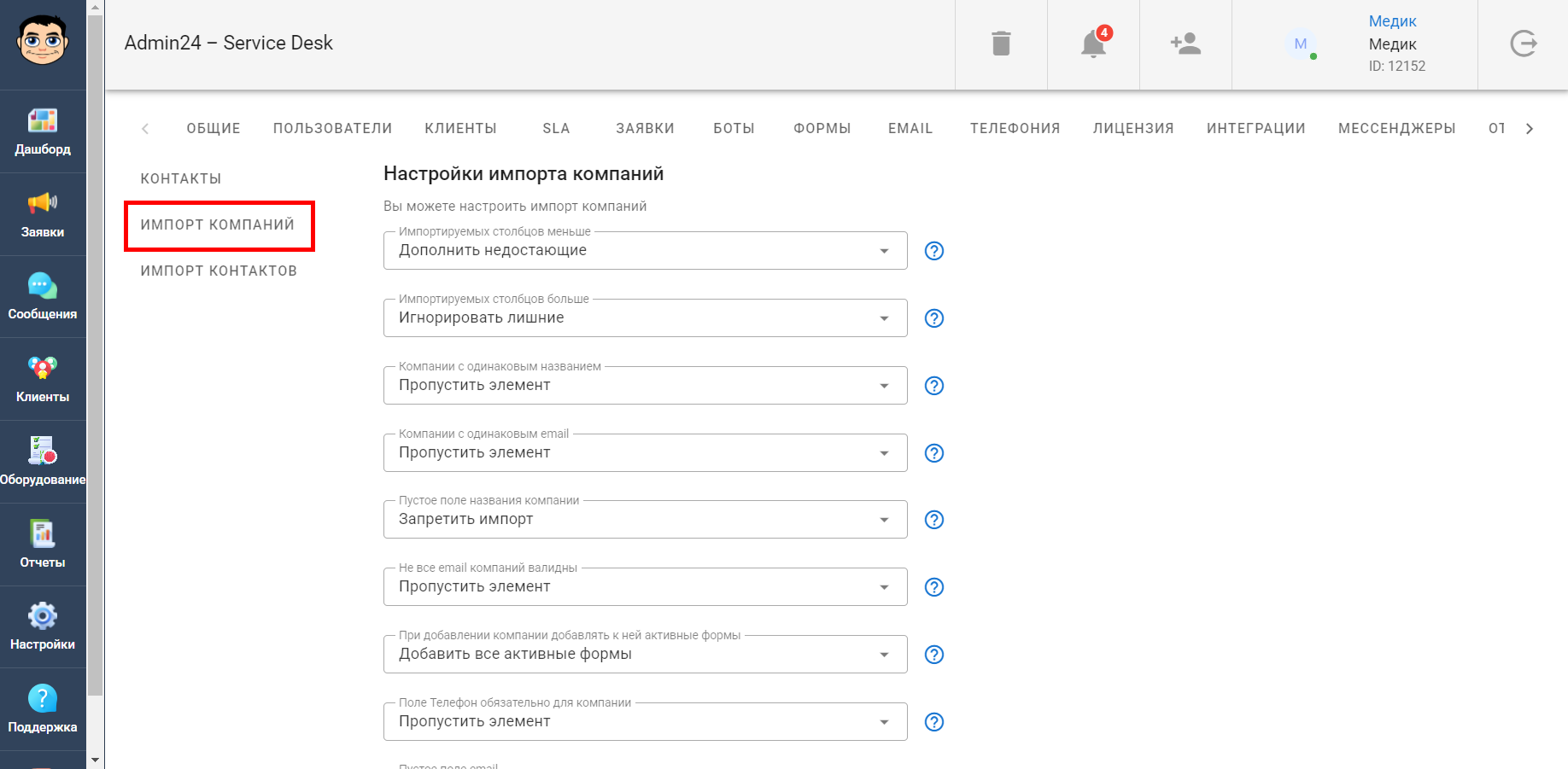This screenshot has height=769, width=1568.
Task: Open the EMAIL tab
Action: point(910,129)
